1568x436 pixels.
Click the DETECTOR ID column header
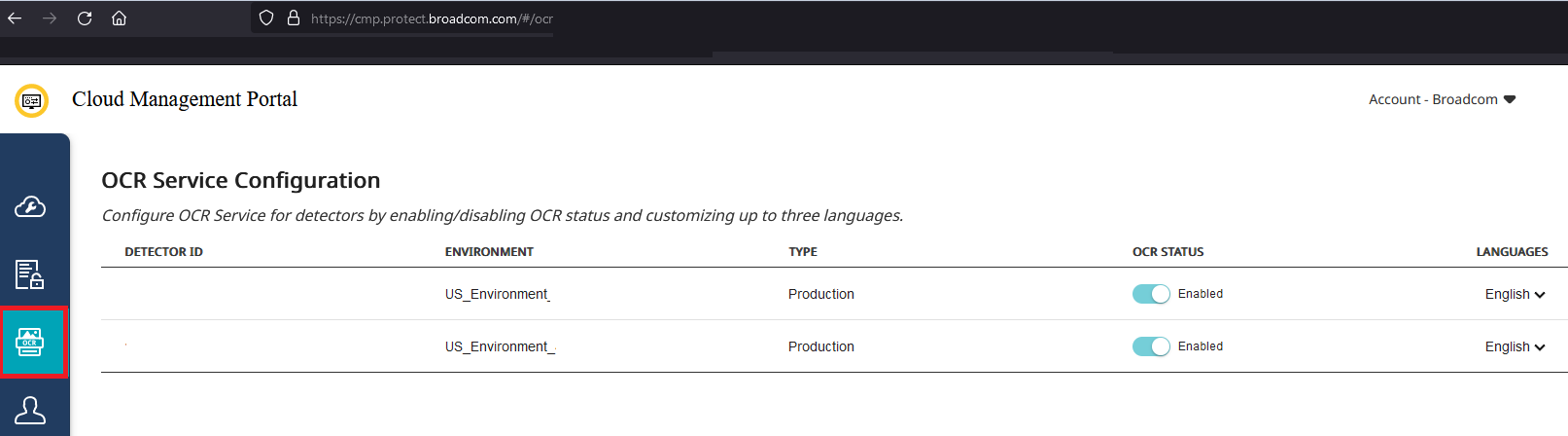[163, 252]
